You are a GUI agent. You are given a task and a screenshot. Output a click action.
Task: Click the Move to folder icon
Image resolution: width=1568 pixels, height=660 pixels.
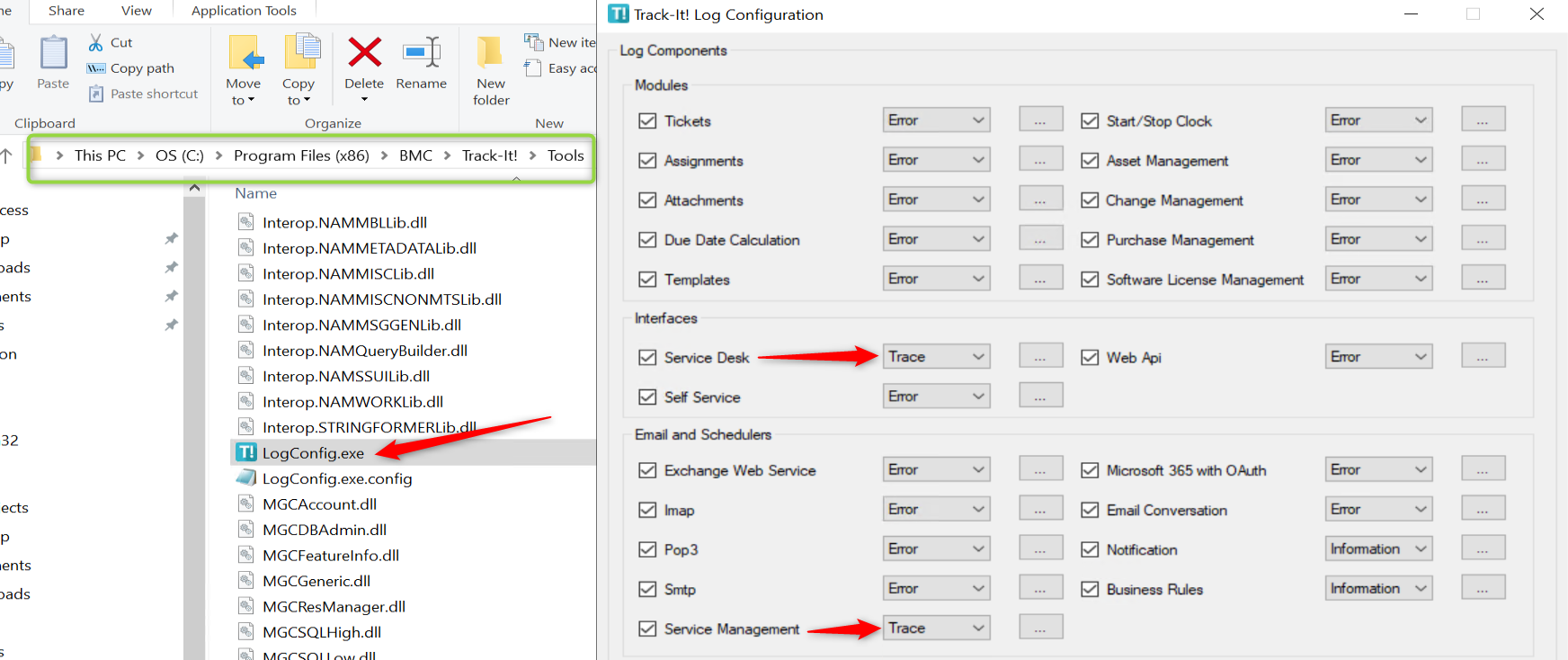coord(245,52)
